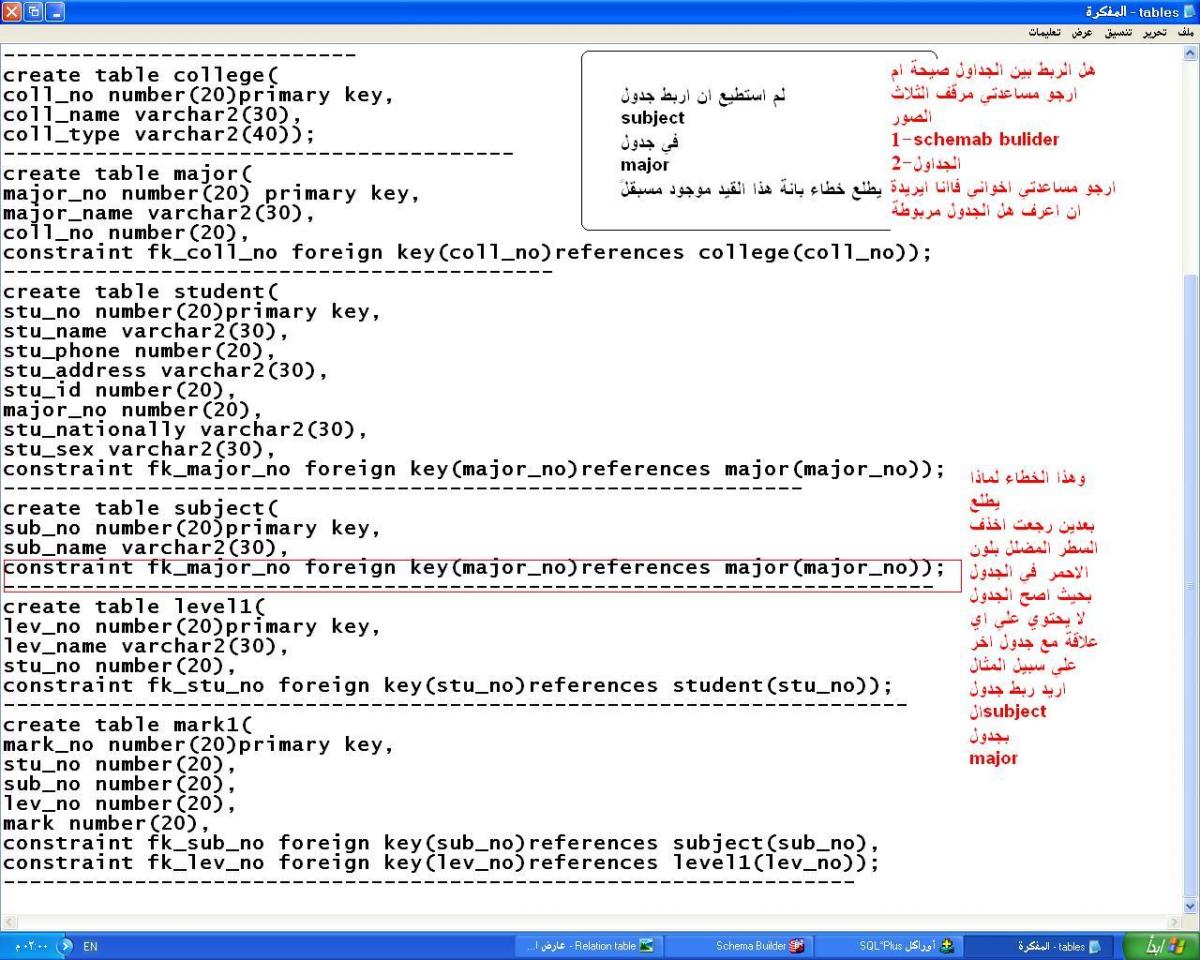The width and height of the screenshot is (1200, 960).
Task: Open the ملف (File) menu
Action: point(1185,33)
